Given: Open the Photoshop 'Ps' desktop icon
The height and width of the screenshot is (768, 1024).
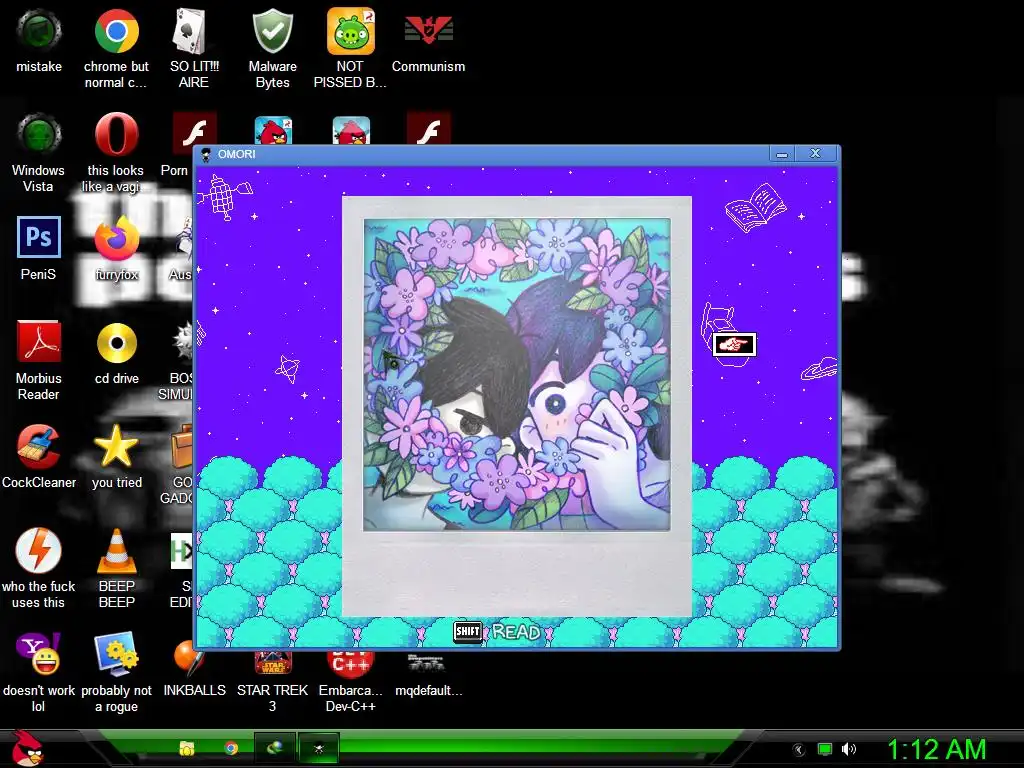Looking at the screenshot, I should tap(39, 237).
